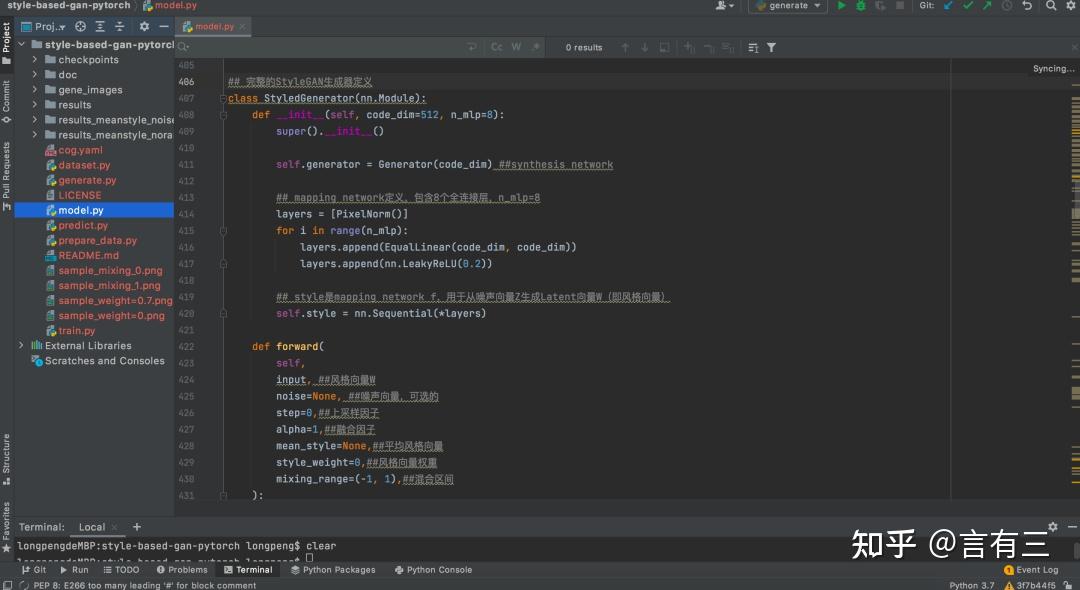Start debugging with the Debug icon
This screenshot has height=590, width=1080.
860,6
